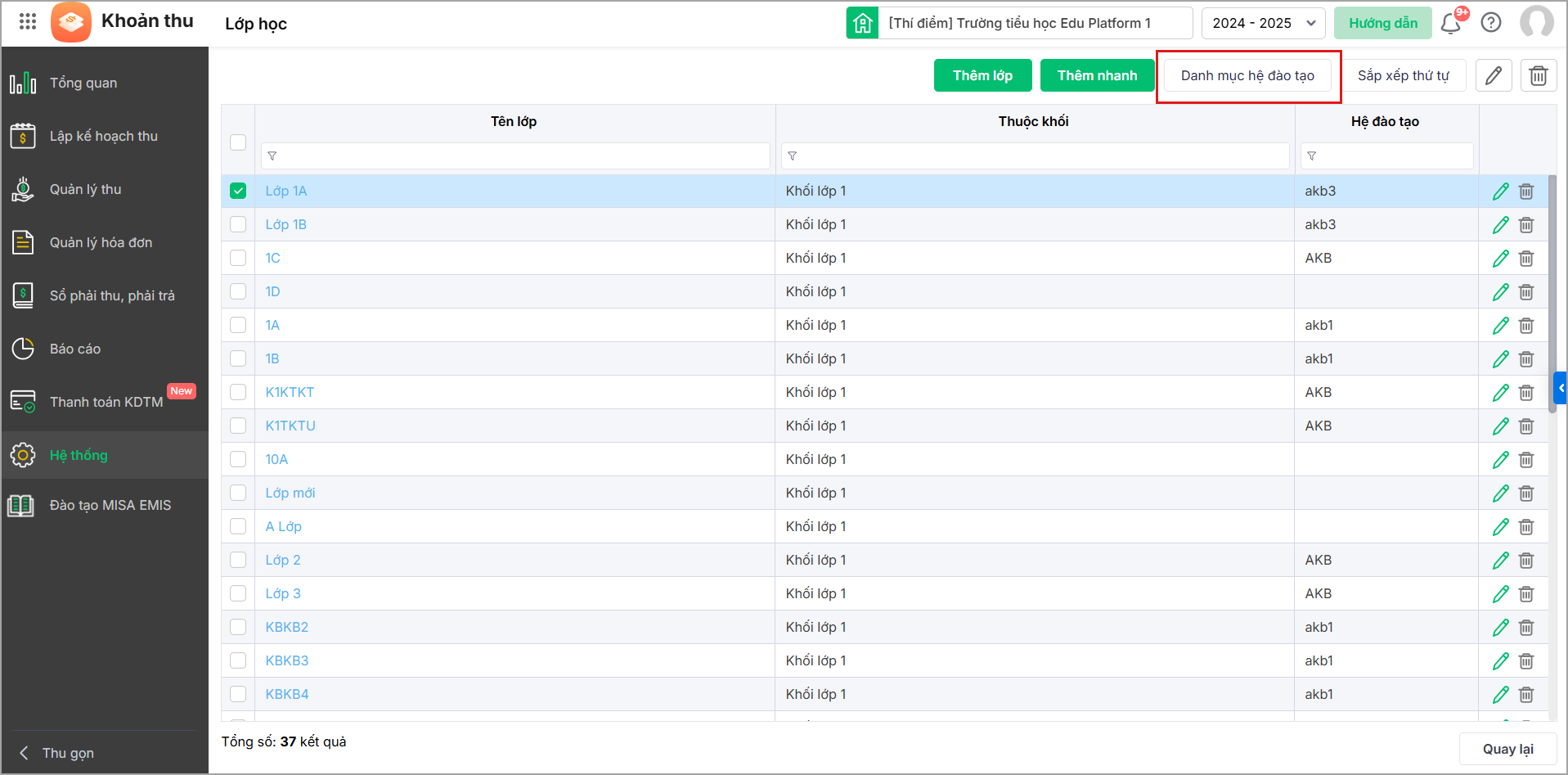Expand the blue side panel arrow tab

(x=1561, y=388)
